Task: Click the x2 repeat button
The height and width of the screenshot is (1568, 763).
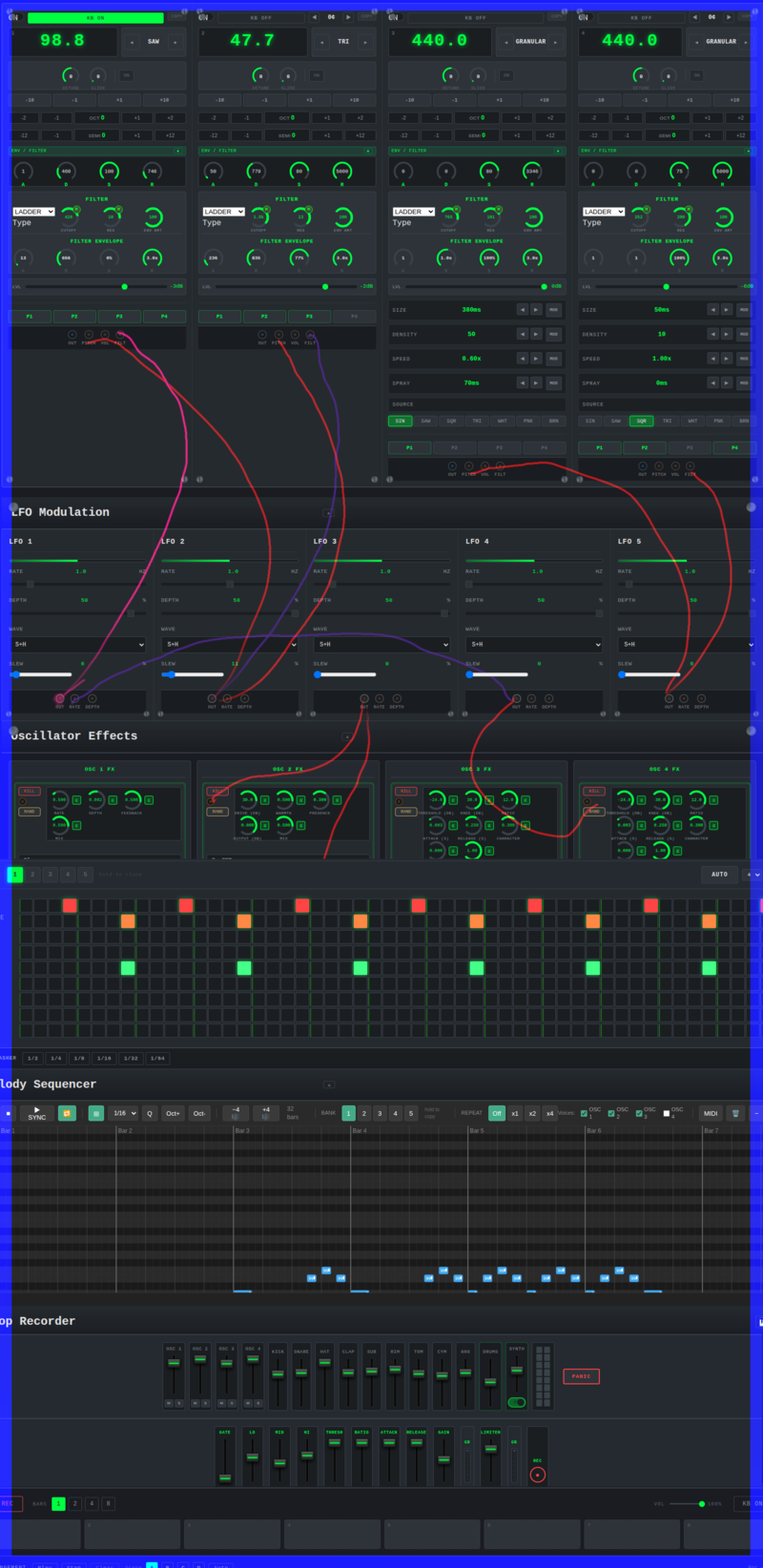Action: pyautogui.click(x=532, y=1113)
